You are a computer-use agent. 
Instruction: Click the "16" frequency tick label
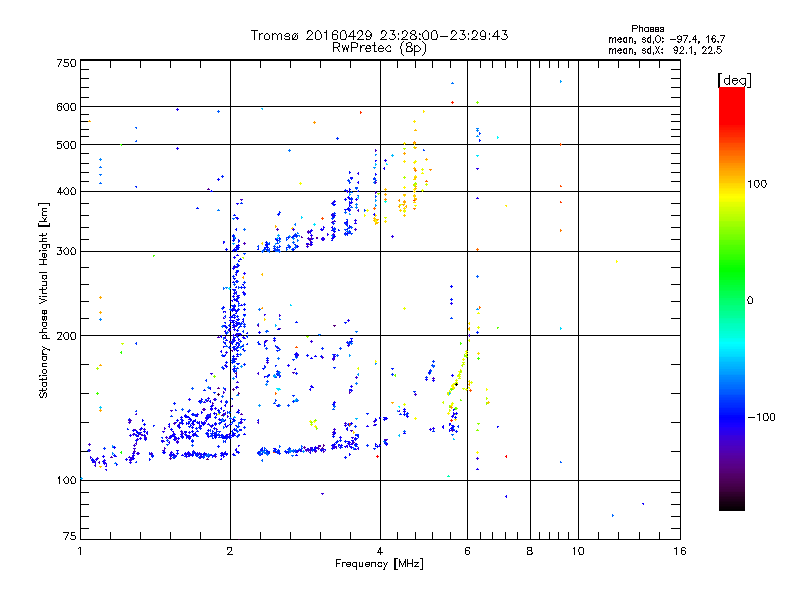(x=680, y=551)
